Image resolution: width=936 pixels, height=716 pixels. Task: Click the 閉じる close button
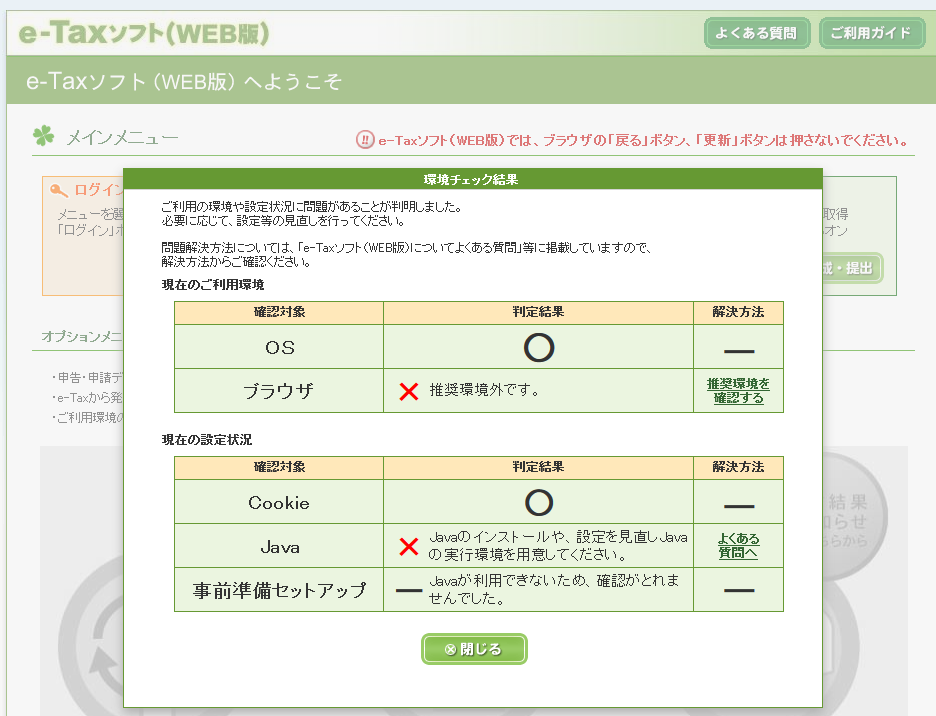[474, 649]
